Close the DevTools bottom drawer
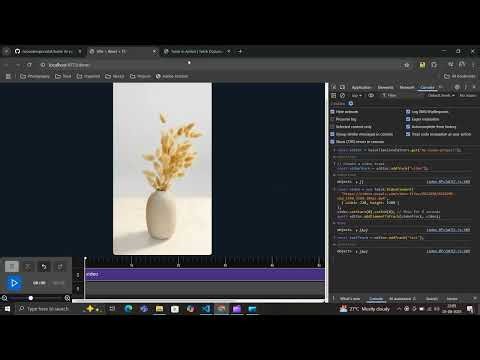 475,298
